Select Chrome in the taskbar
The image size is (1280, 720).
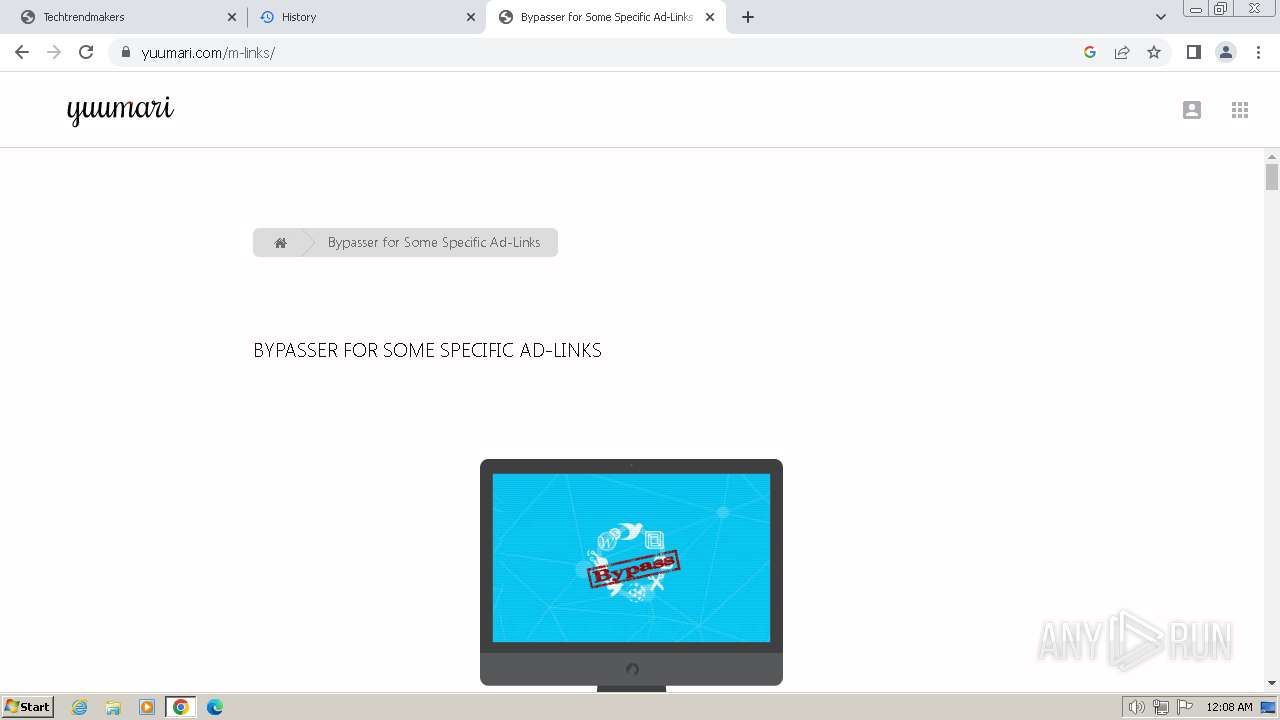point(181,707)
